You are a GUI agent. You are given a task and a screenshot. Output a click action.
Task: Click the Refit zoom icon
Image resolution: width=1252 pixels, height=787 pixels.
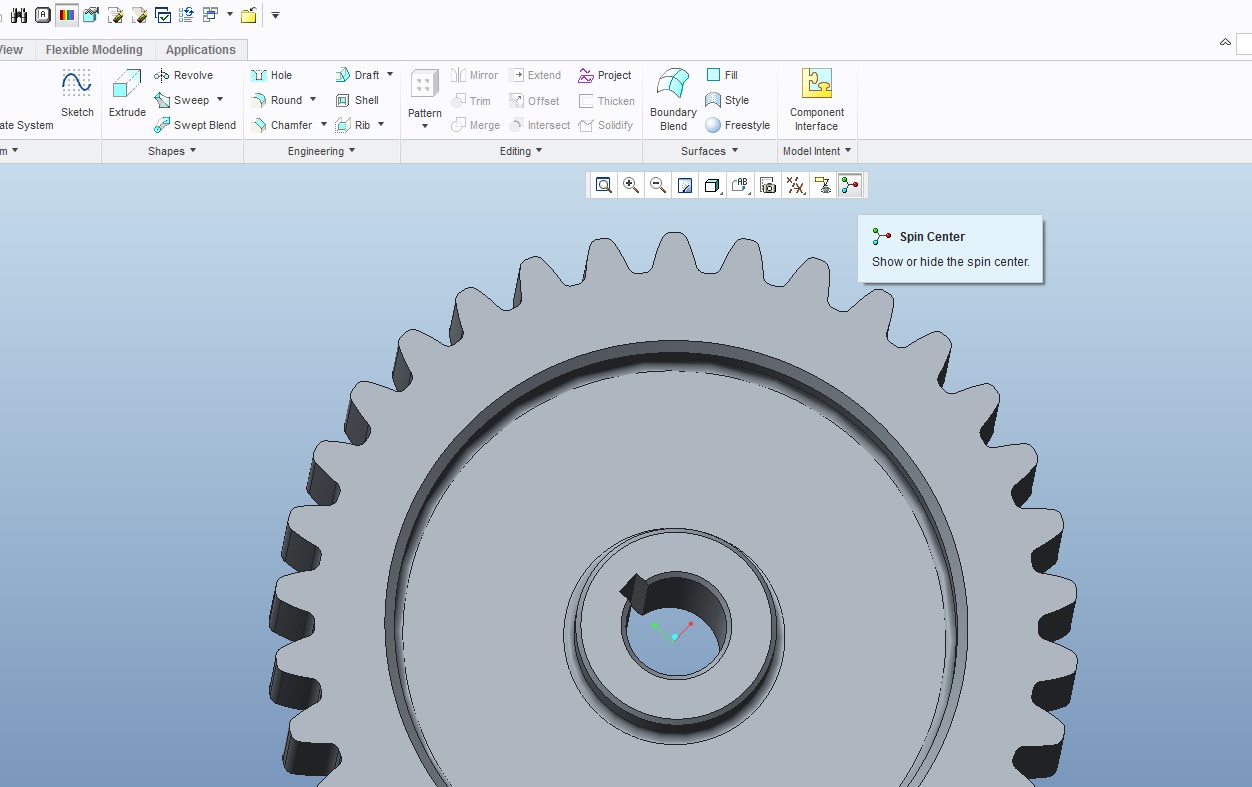tap(603, 185)
